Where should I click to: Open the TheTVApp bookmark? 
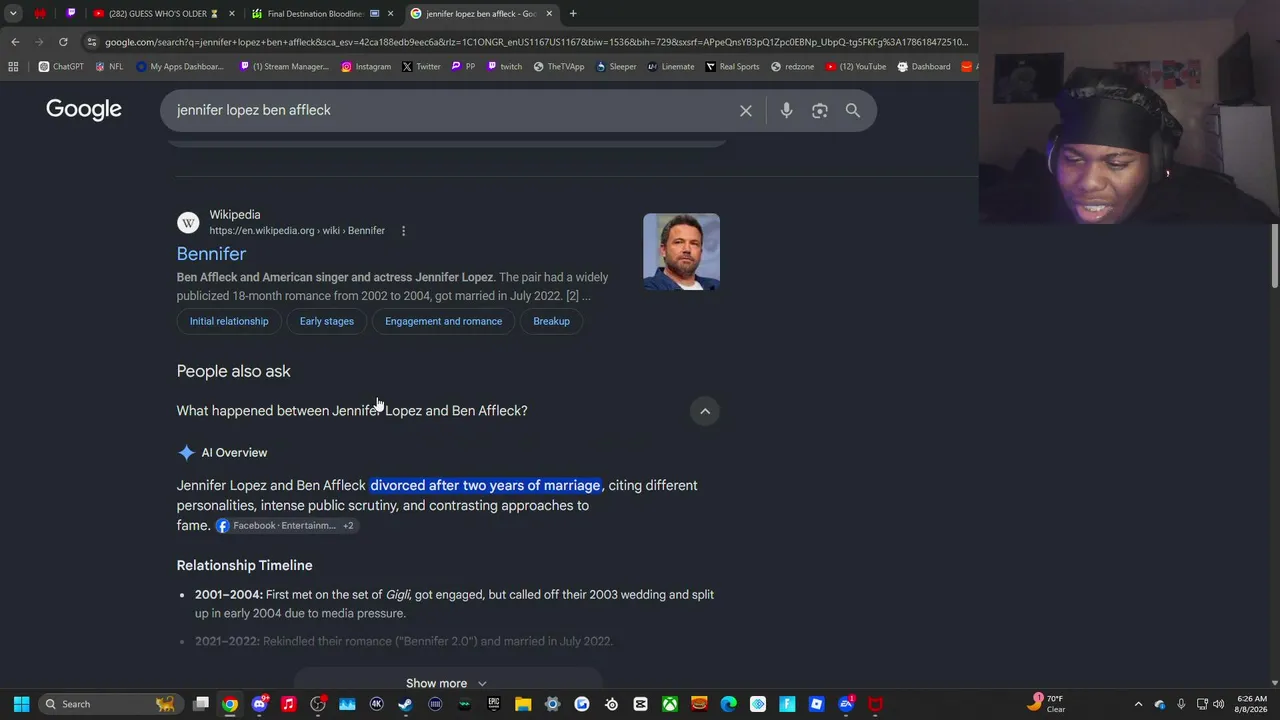tap(559, 67)
